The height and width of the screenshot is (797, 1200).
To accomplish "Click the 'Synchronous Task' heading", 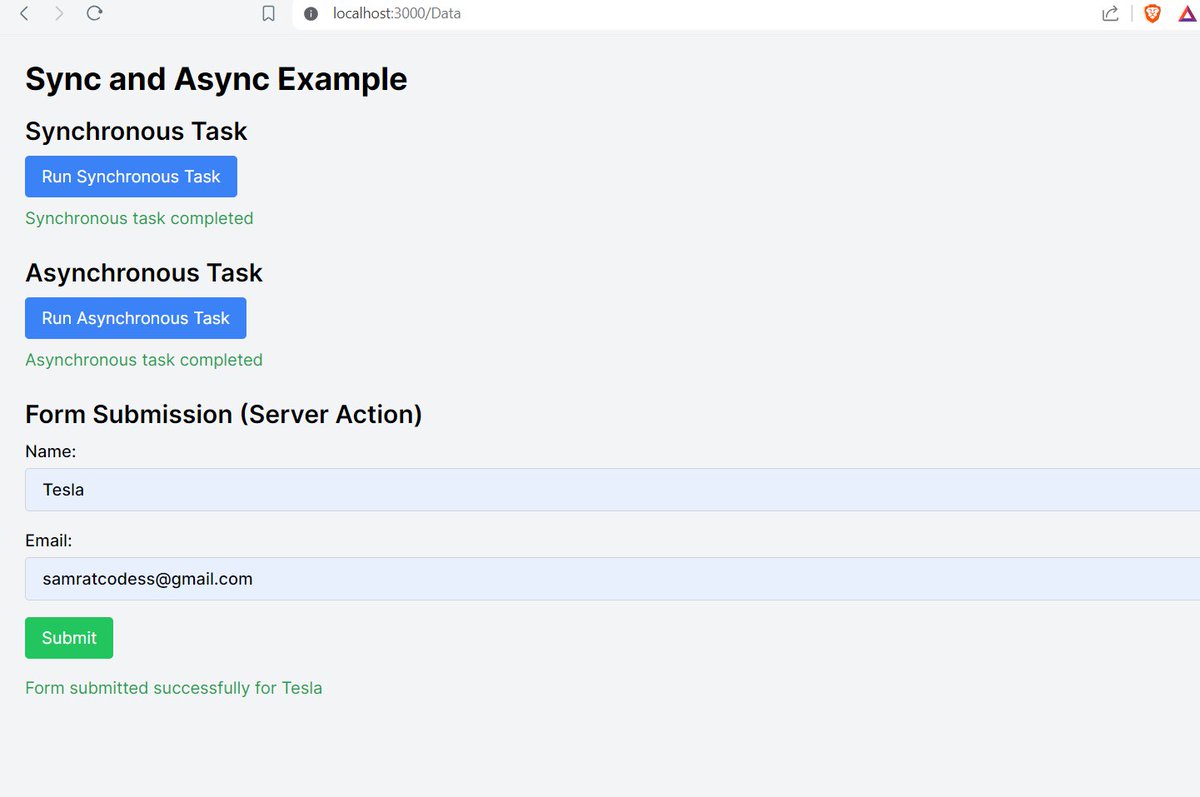I will coord(136,131).
